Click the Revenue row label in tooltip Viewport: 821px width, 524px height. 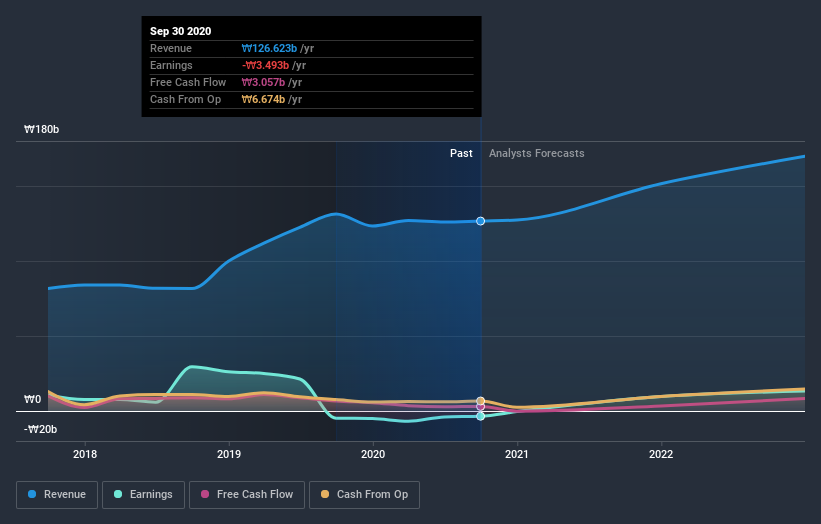[171, 48]
